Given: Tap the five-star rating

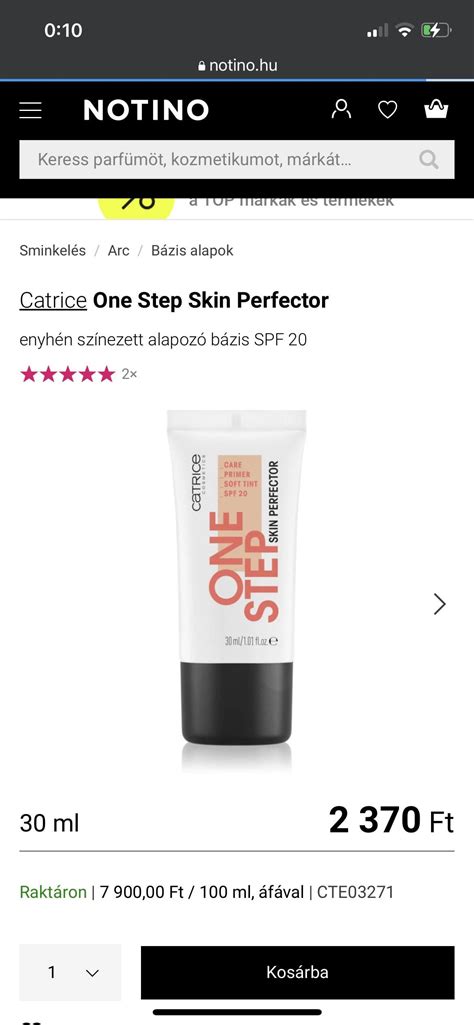Looking at the screenshot, I should pos(67,375).
